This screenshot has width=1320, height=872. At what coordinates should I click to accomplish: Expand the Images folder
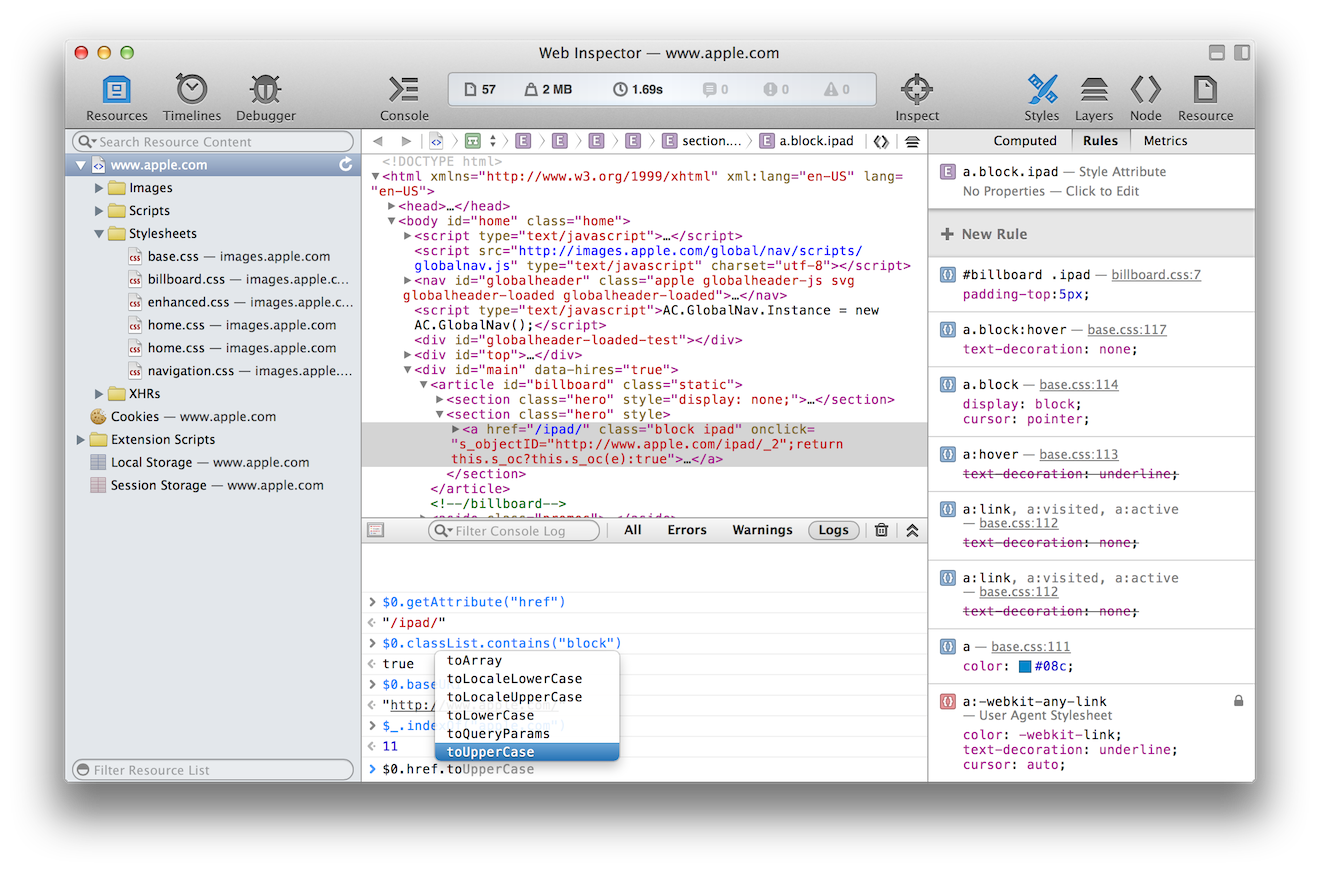(x=97, y=187)
